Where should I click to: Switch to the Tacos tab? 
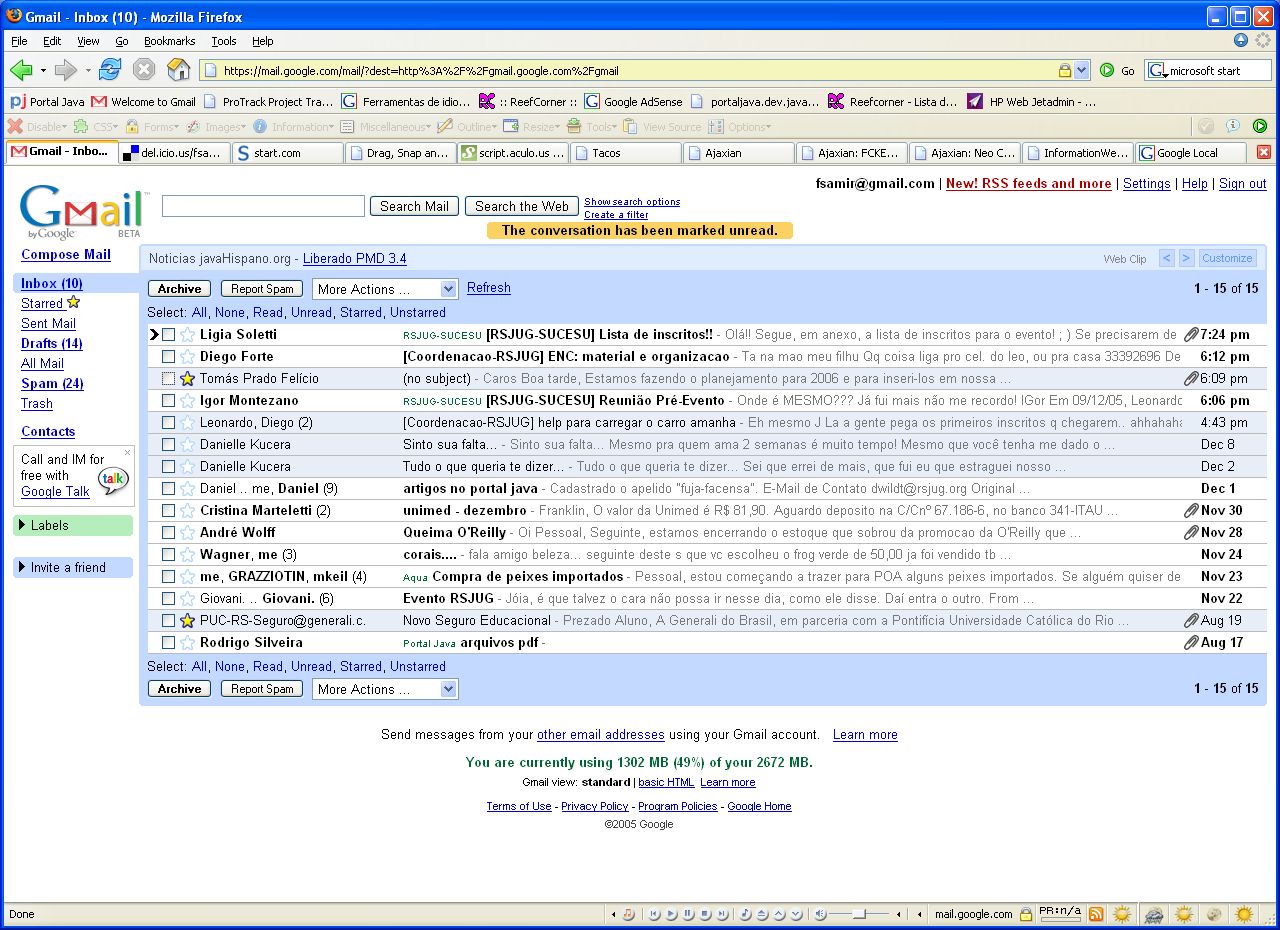626,152
